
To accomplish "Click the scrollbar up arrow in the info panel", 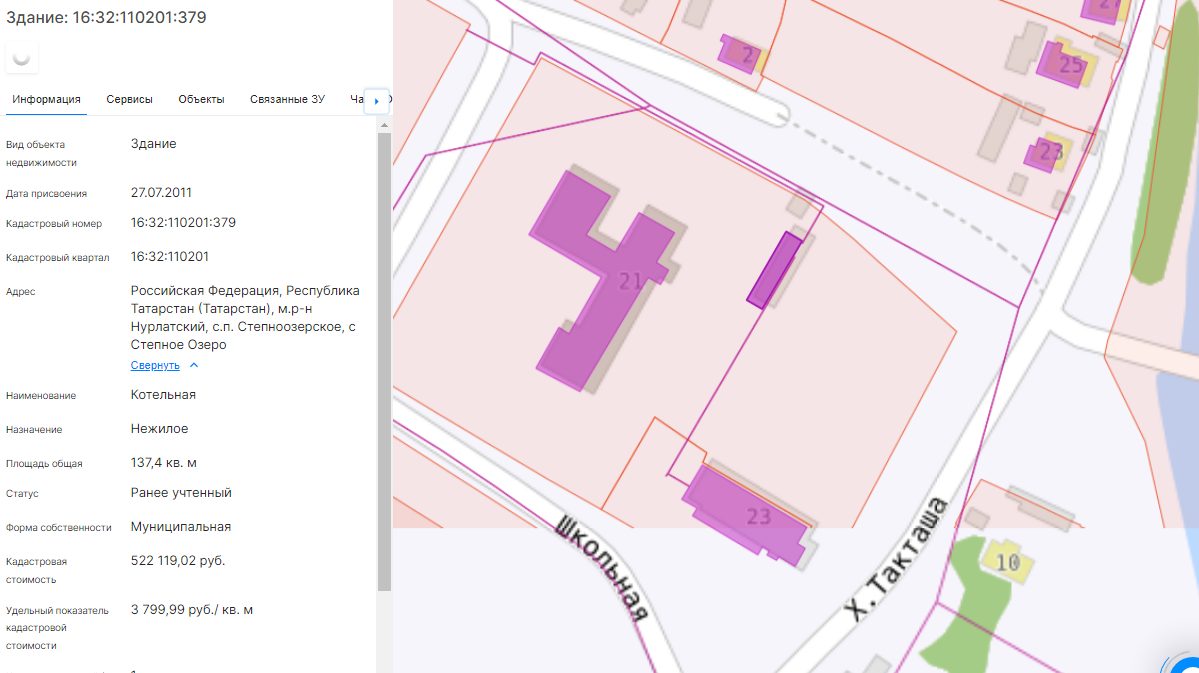I will (384, 125).
